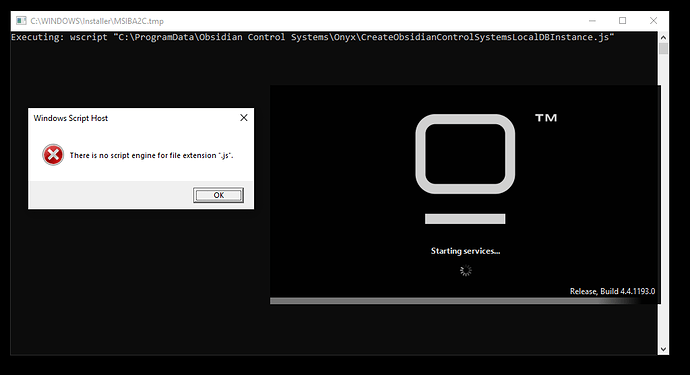Click the 'no script engine' error message text
Screen dimensions: 690x375
(151, 155)
